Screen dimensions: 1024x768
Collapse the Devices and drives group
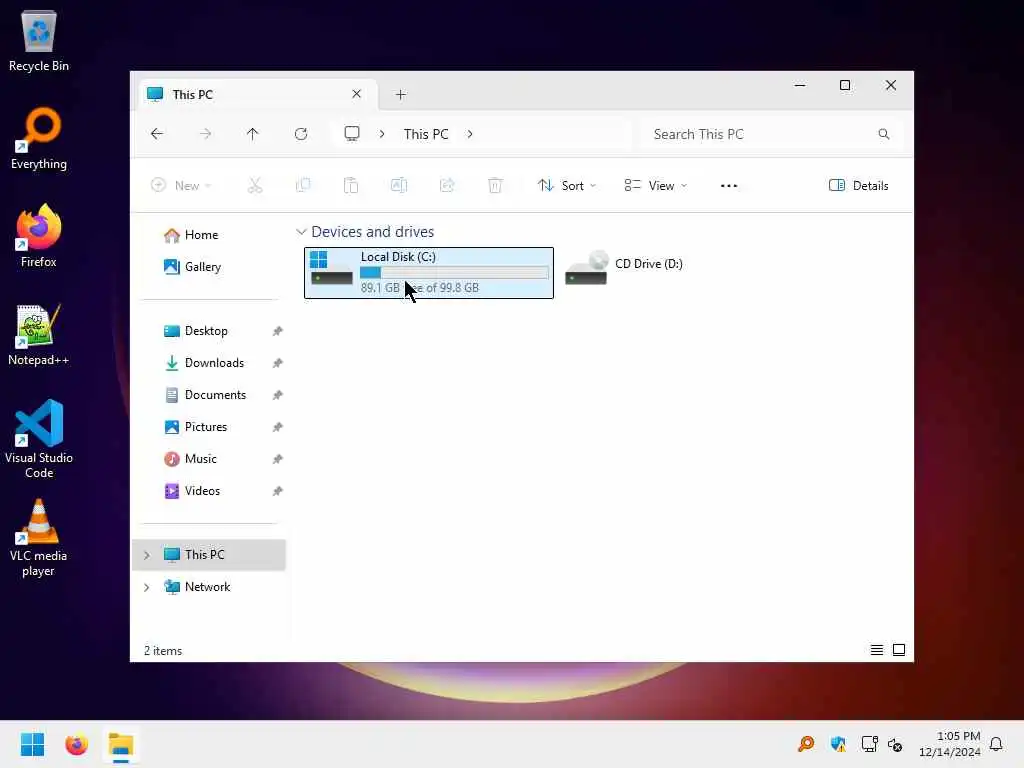pos(301,232)
